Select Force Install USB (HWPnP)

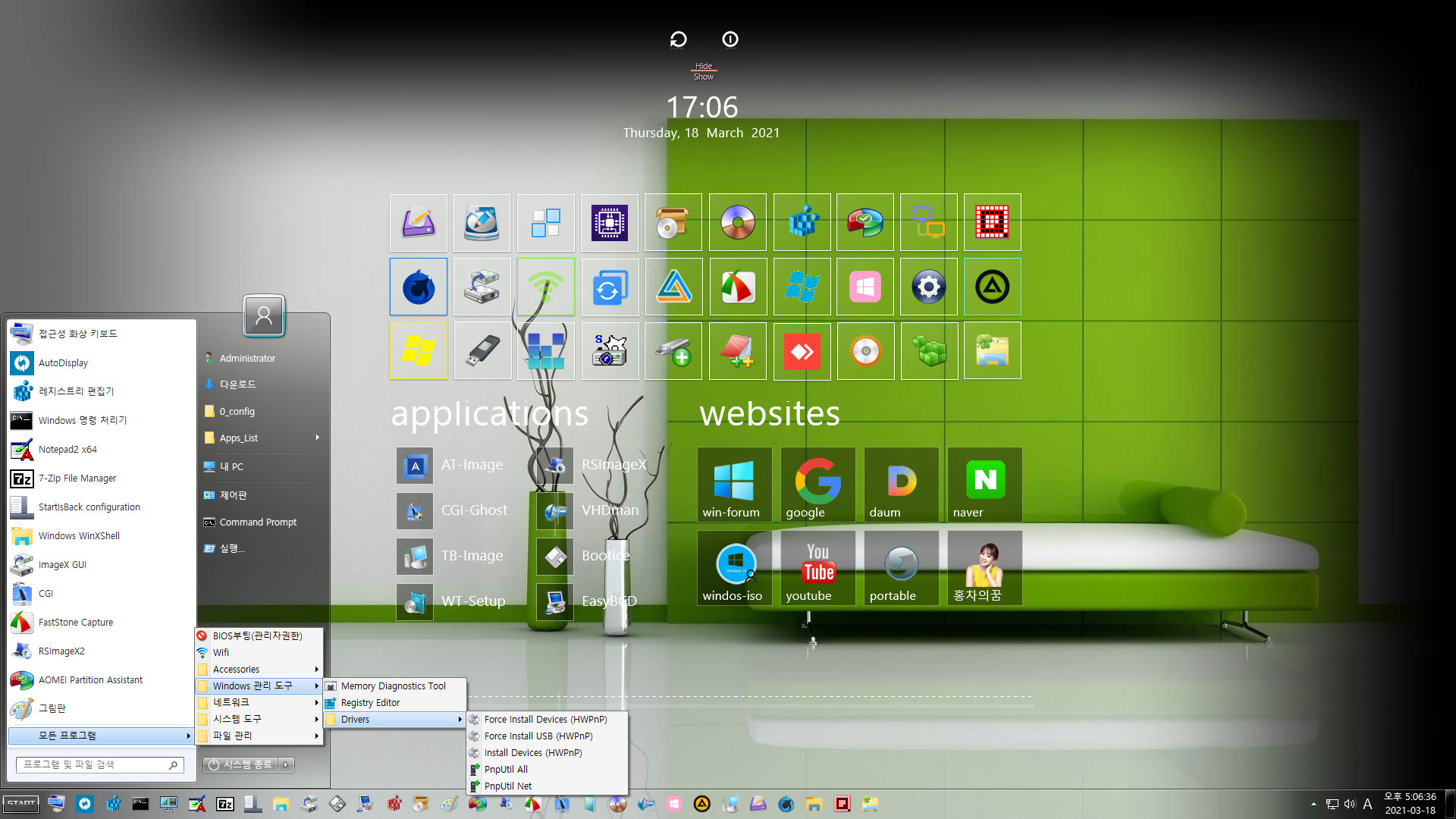[x=547, y=736]
